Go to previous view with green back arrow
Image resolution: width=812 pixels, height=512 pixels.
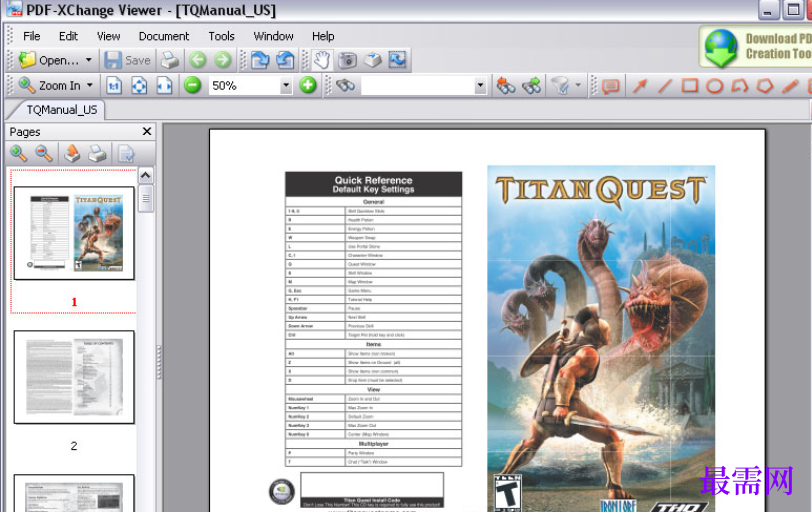(x=197, y=60)
